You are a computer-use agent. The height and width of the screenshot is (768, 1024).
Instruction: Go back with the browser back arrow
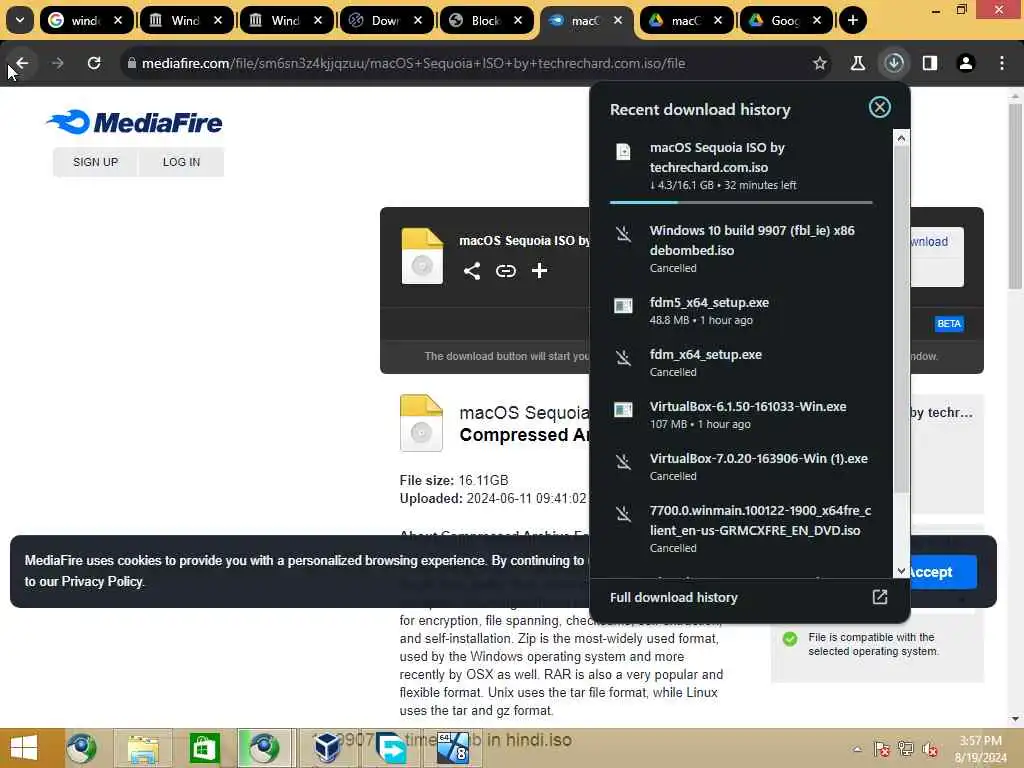(x=22, y=63)
